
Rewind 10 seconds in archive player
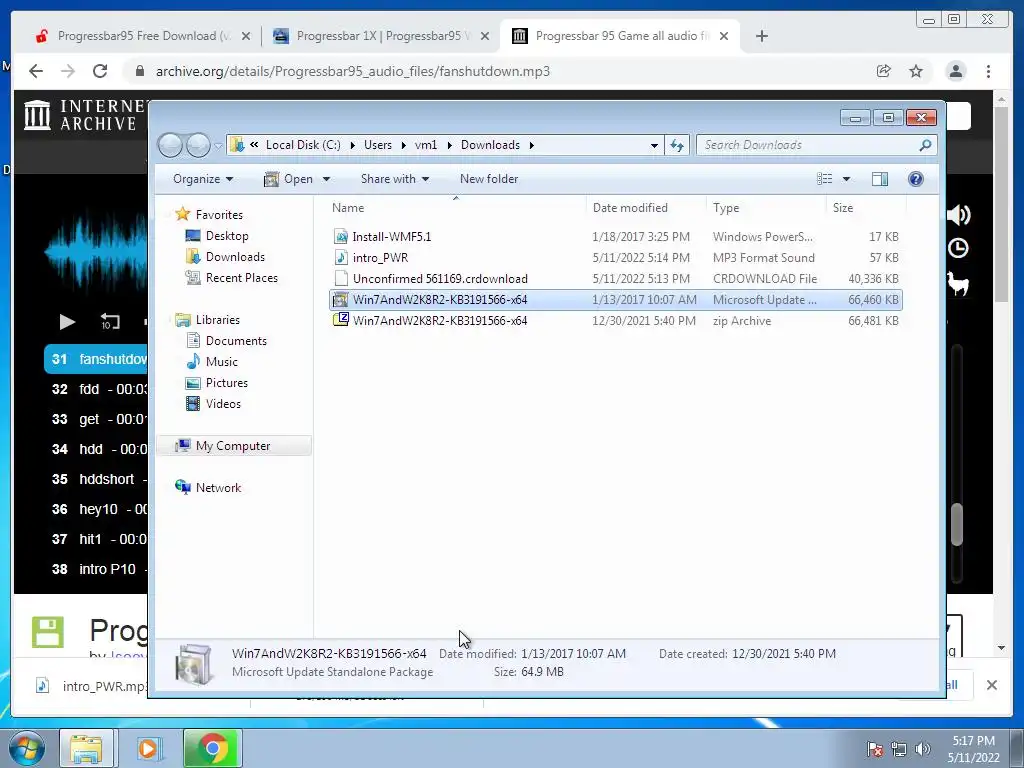point(110,321)
